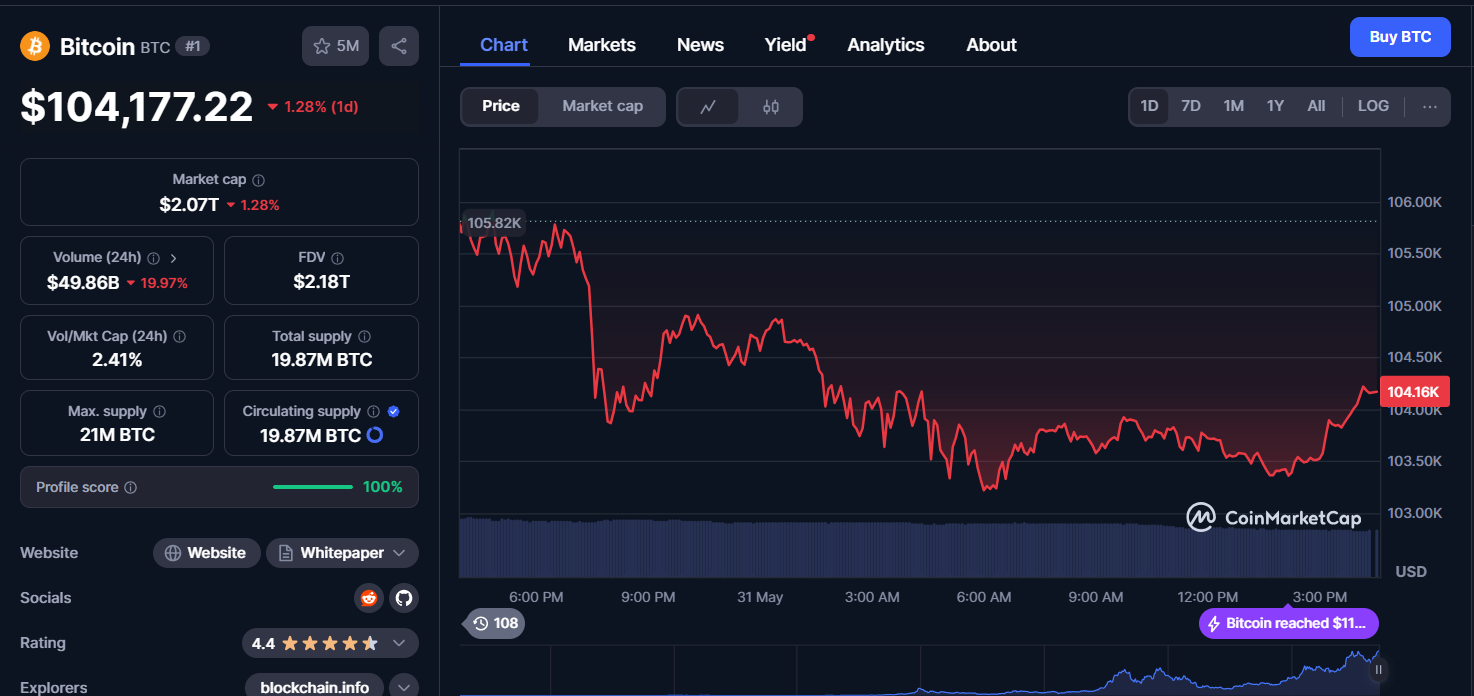Toggle LOG scale on chart
The width and height of the screenshot is (1474, 696).
pyautogui.click(x=1373, y=106)
